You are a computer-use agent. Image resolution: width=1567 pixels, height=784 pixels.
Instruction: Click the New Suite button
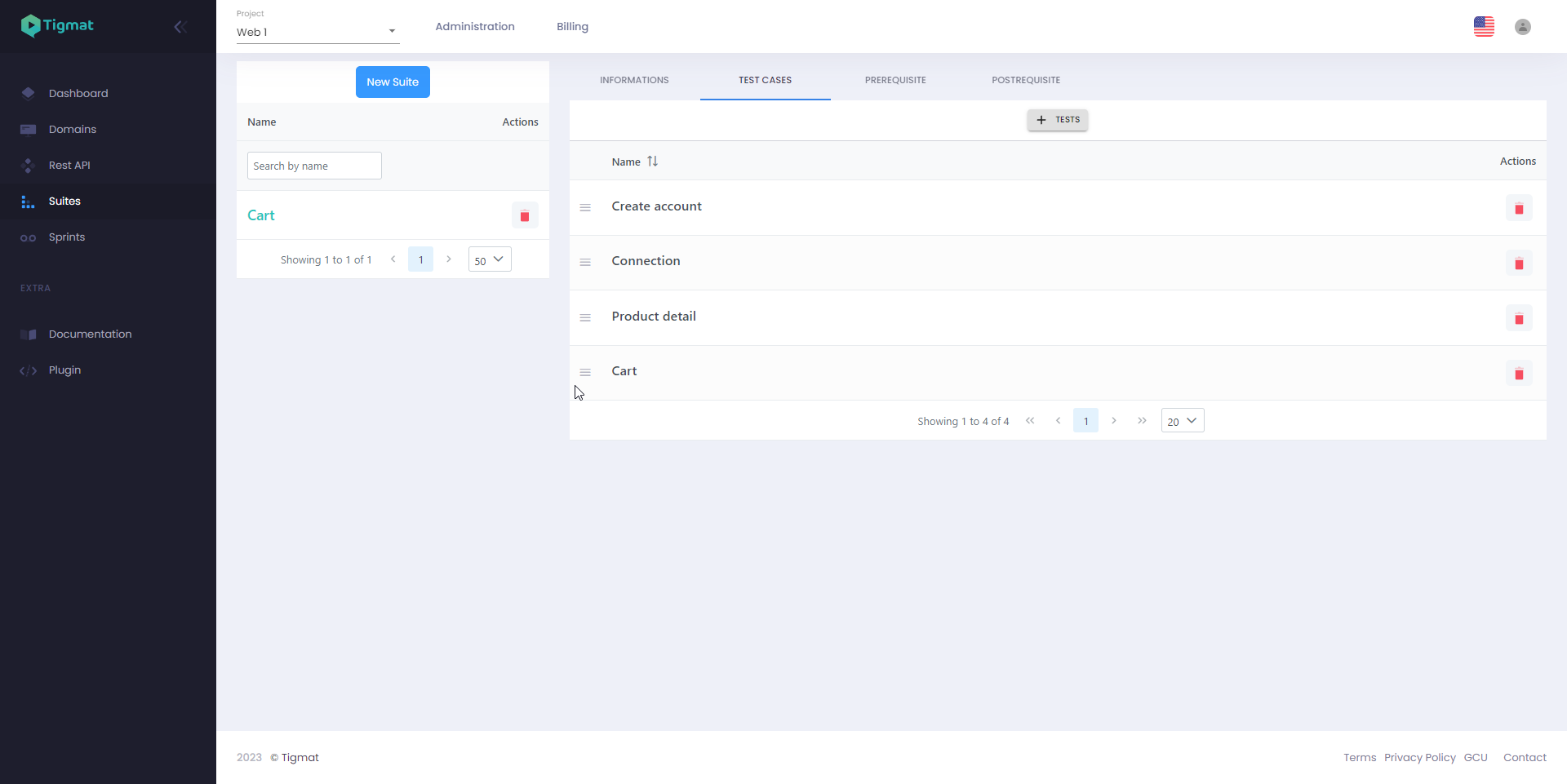pos(393,82)
